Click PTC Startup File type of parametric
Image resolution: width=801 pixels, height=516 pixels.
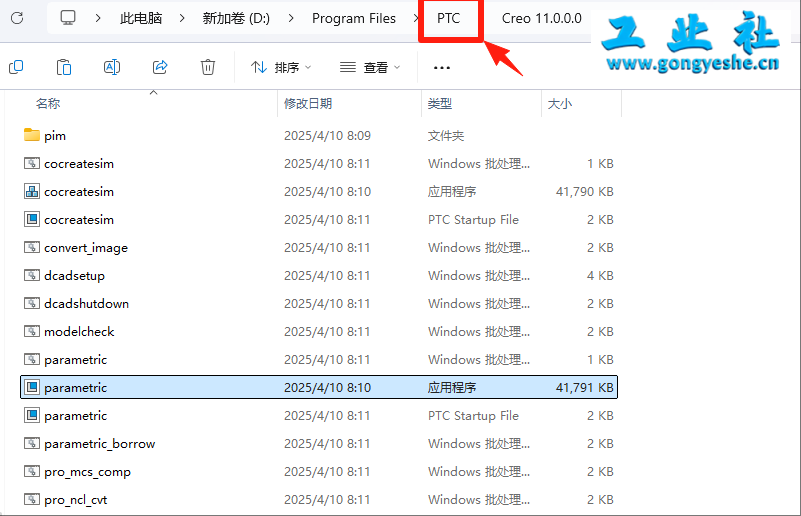473,416
